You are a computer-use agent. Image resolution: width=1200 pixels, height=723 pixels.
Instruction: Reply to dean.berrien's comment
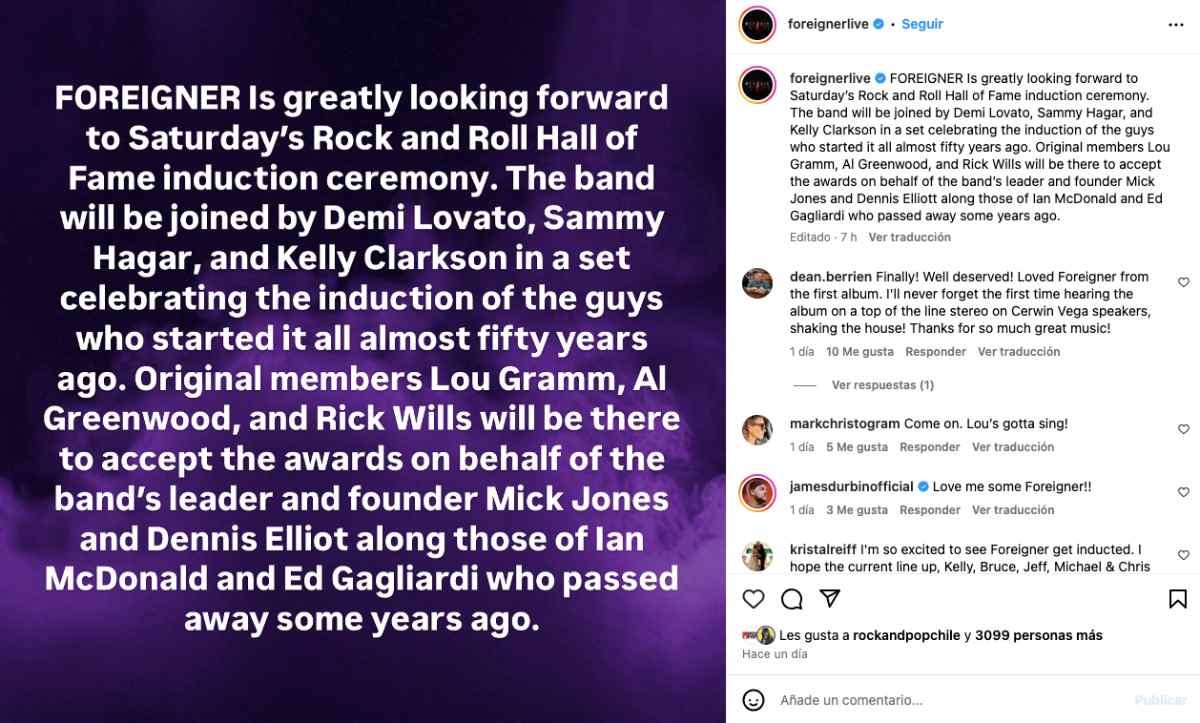[935, 352]
